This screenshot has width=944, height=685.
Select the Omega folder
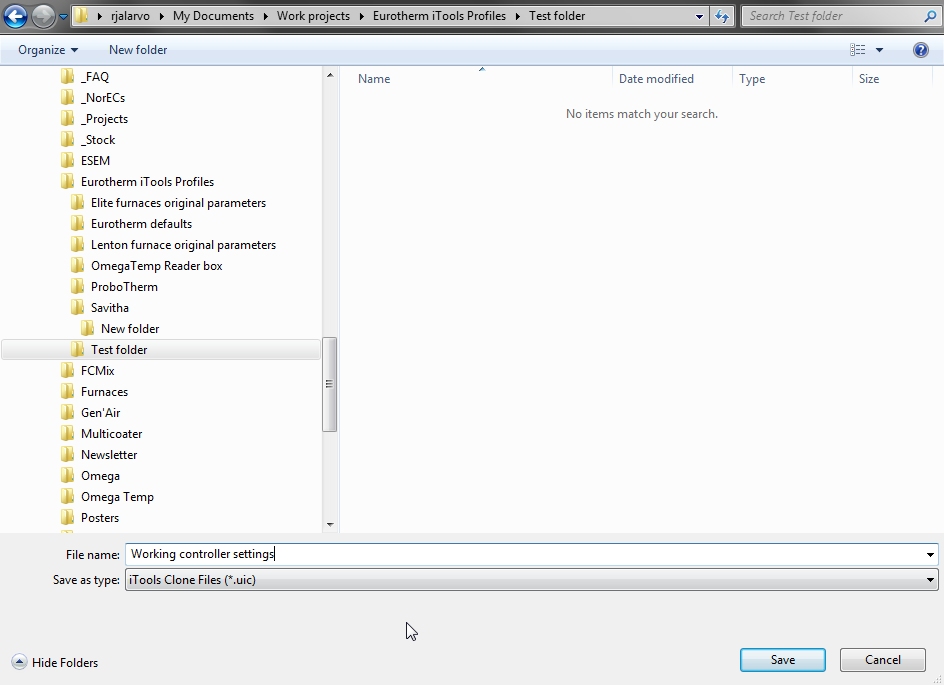[x=100, y=476]
